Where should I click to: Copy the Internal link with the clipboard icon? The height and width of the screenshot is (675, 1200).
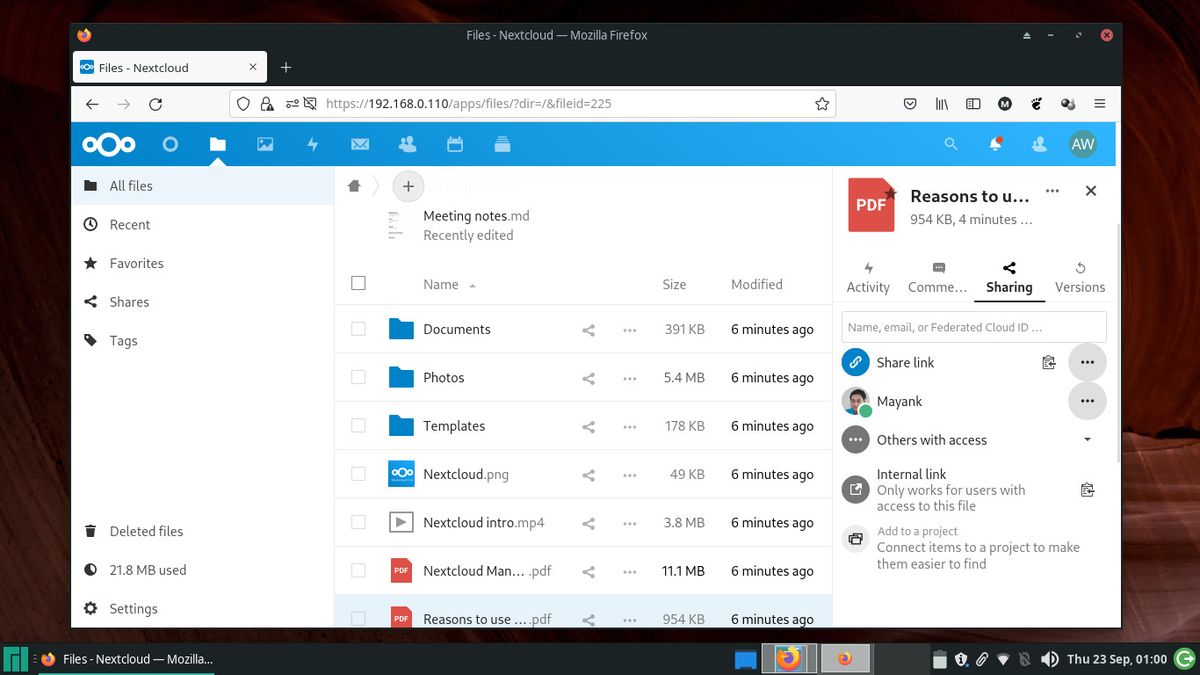(1088, 490)
